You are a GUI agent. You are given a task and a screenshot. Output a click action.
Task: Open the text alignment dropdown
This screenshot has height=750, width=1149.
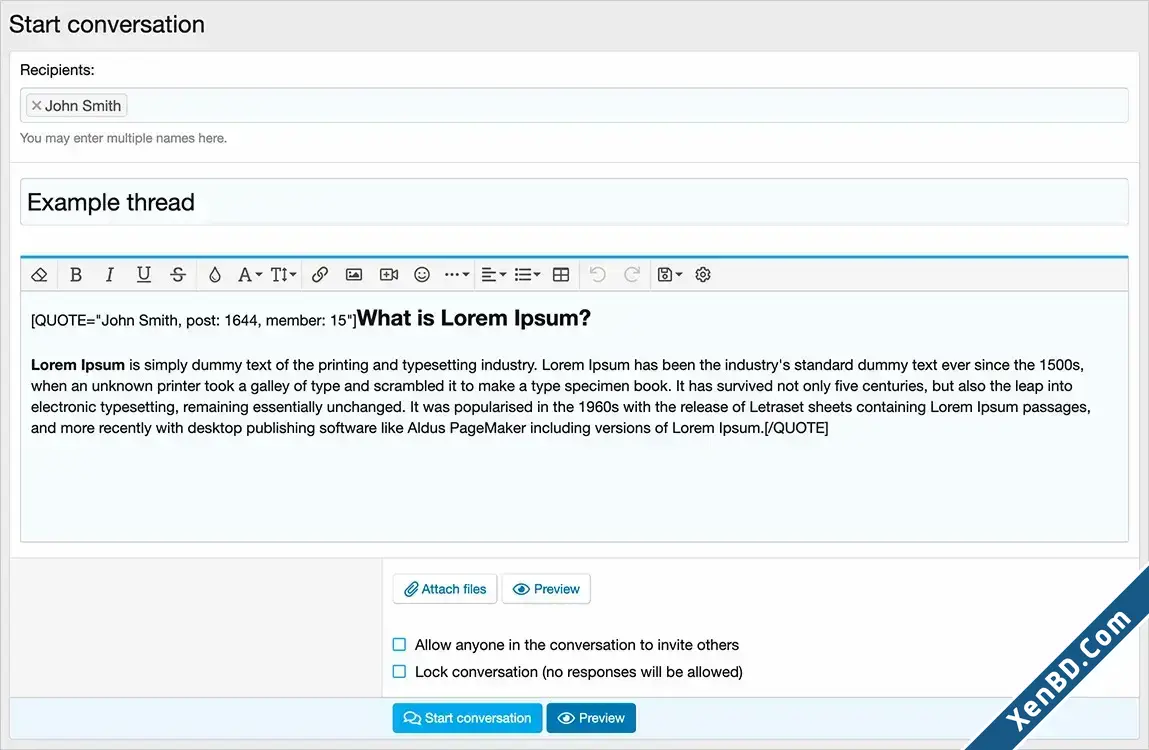coord(493,275)
